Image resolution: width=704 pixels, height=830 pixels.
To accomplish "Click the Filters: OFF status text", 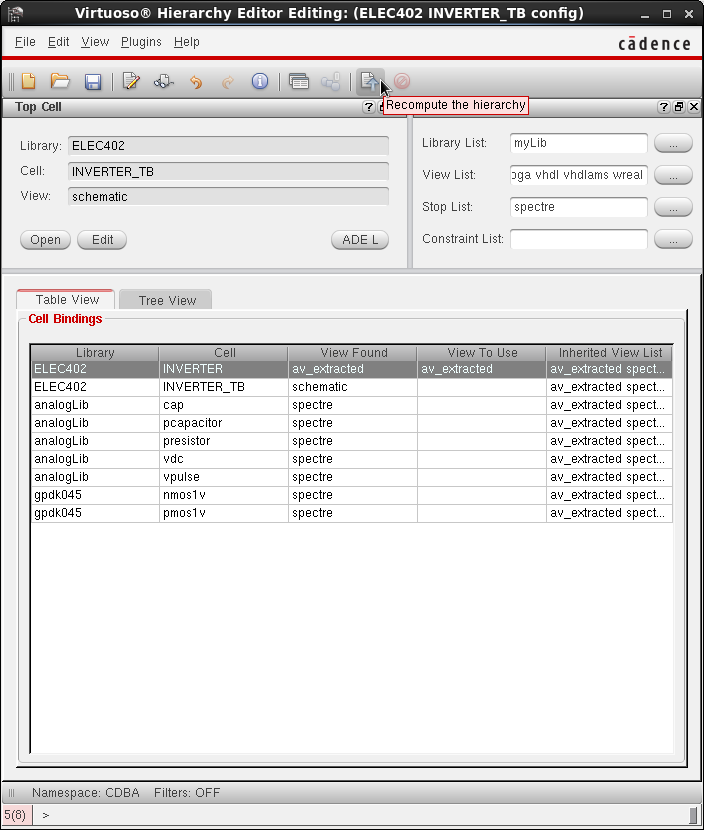I will click(187, 792).
